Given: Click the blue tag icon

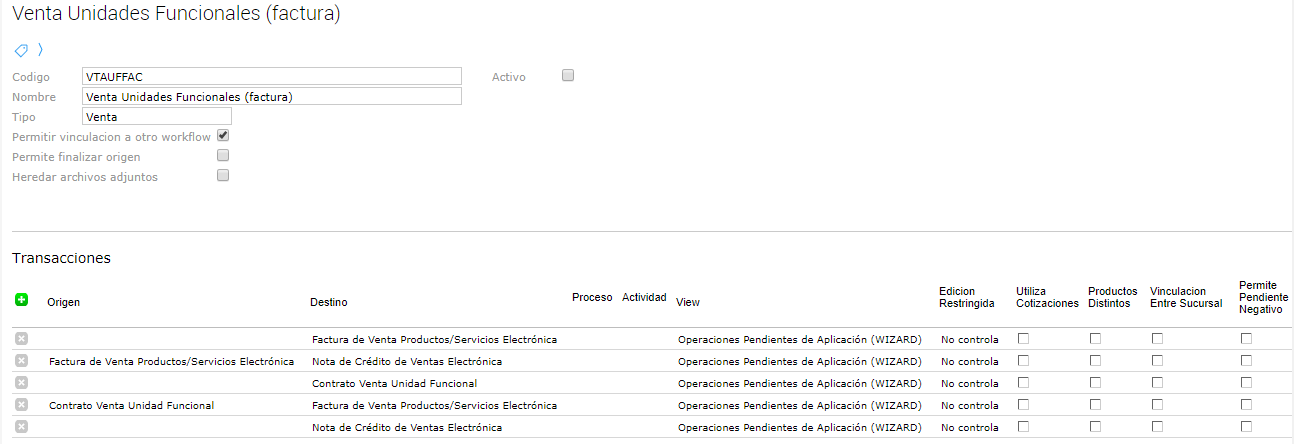Looking at the screenshot, I should coord(20,49).
